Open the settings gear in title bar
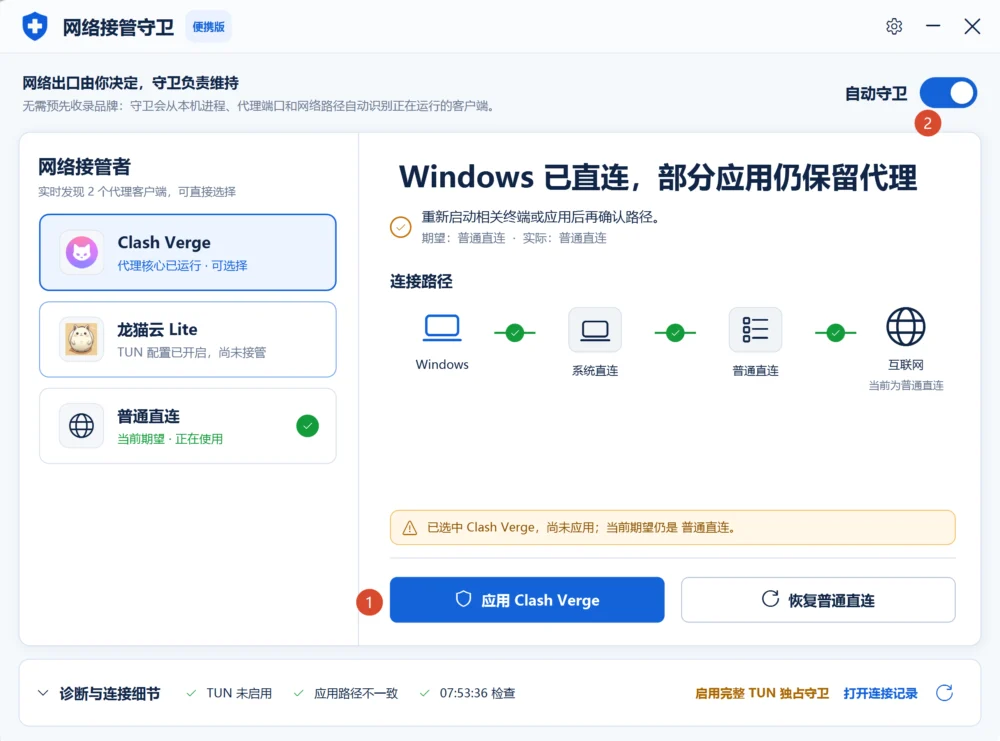The width and height of the screenshot is (1000, 741). [894, 26]
